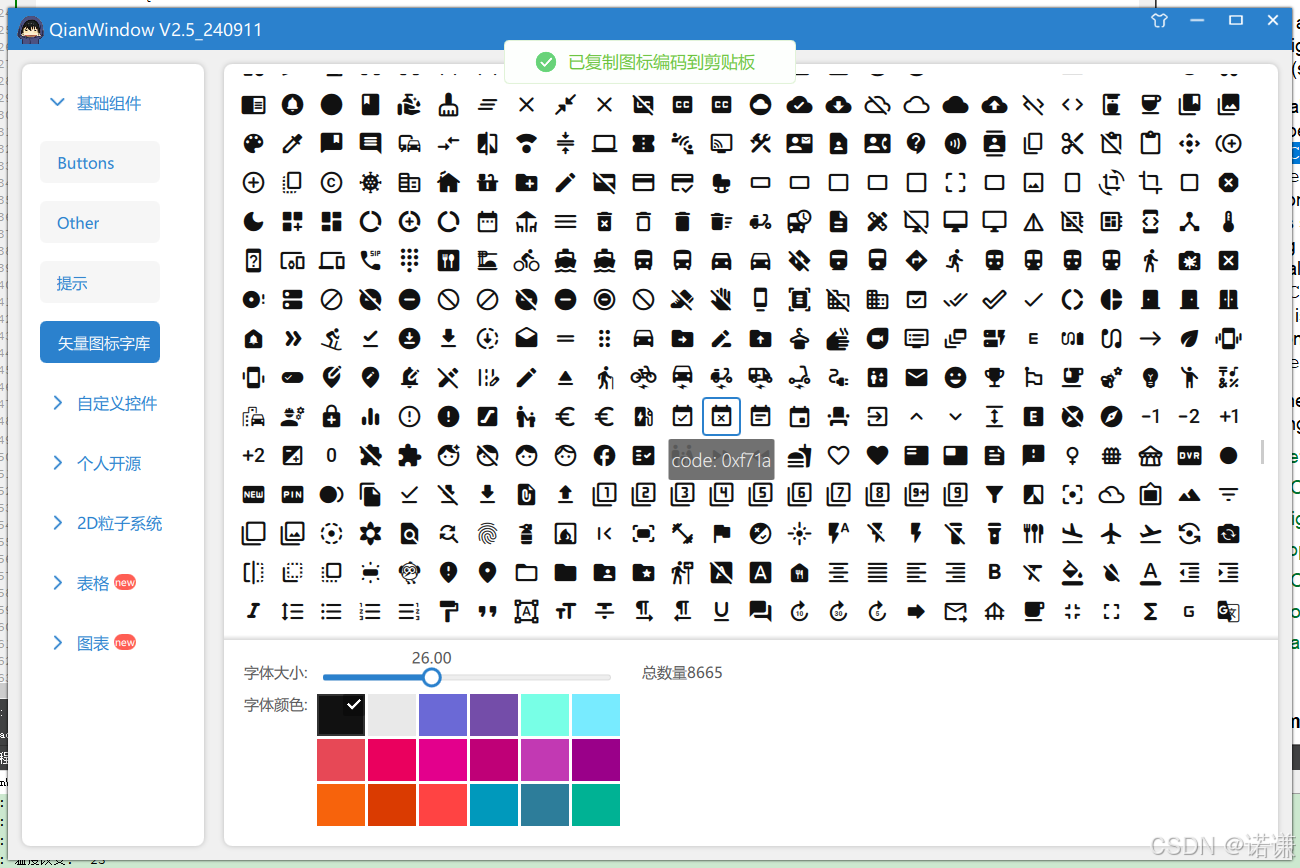Select the orange font color swatch

[x=341, y=804]
